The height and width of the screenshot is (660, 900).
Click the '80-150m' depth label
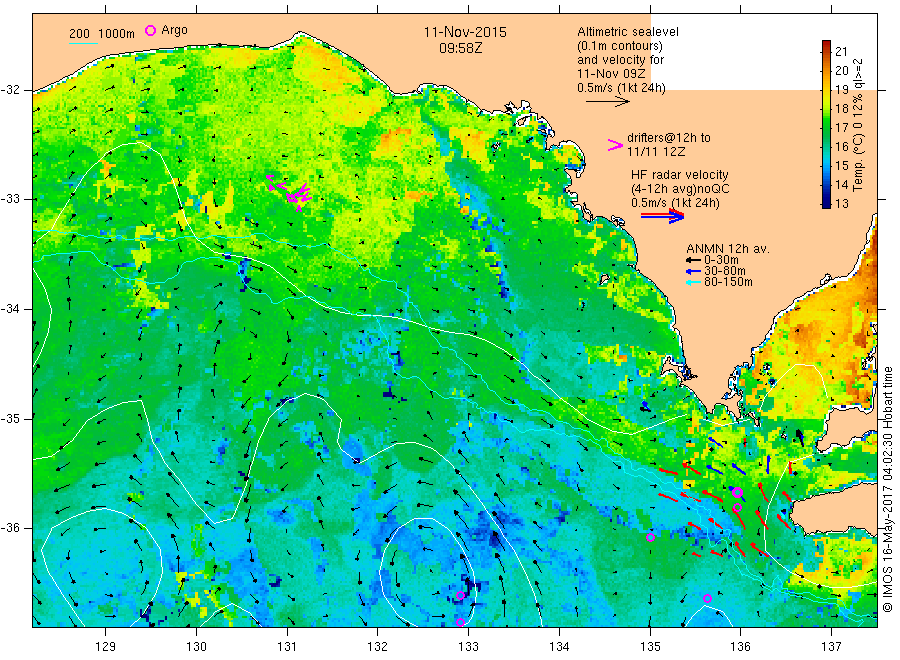728,282
